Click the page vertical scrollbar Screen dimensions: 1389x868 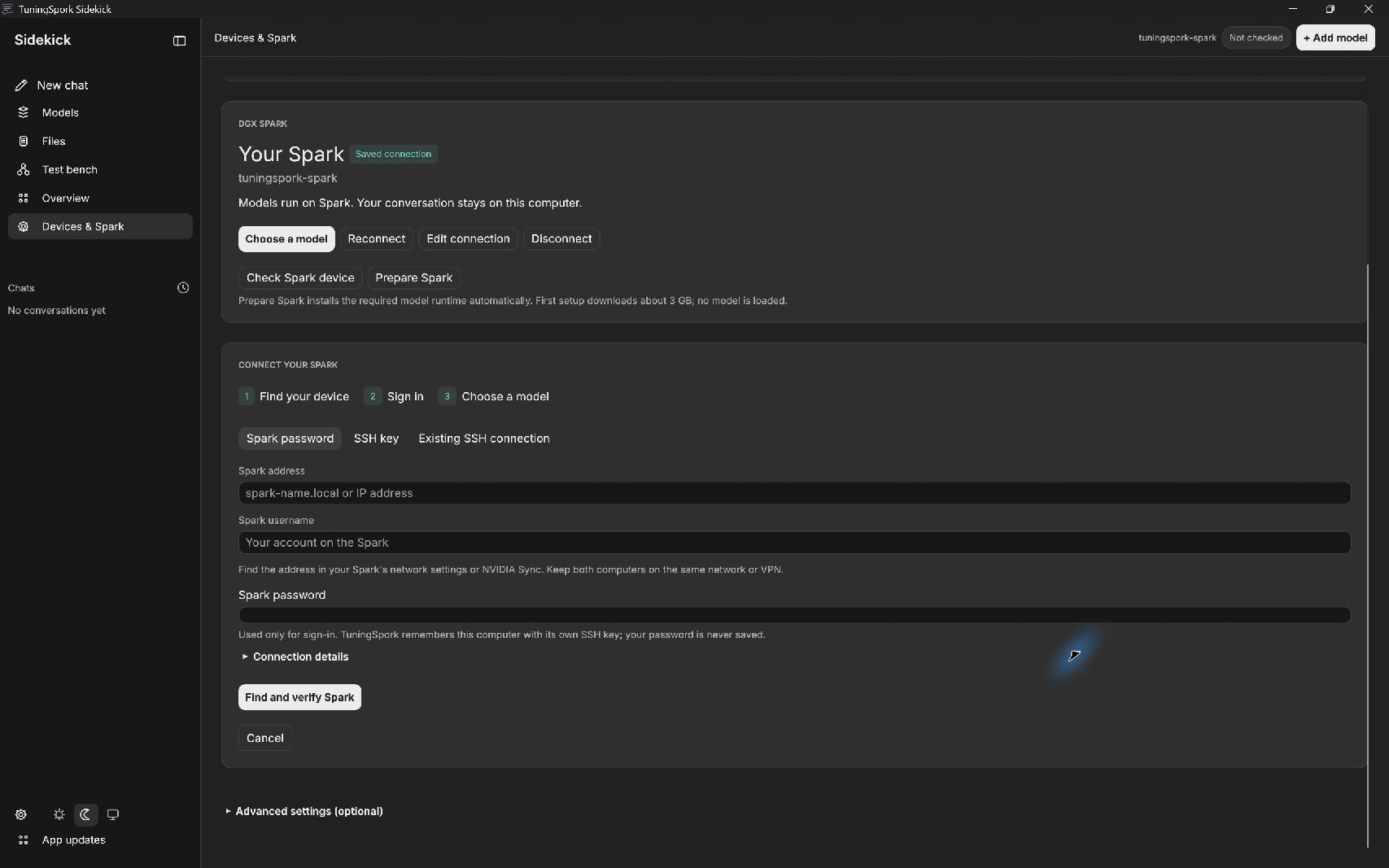point(1368,556)
